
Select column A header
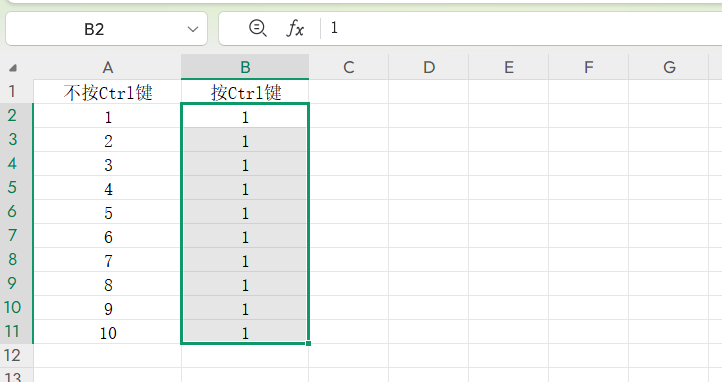(x=107, y=67)
